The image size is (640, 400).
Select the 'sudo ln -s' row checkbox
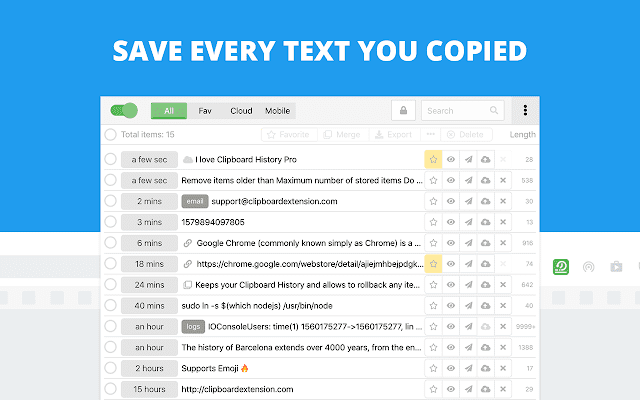point(110,305)
